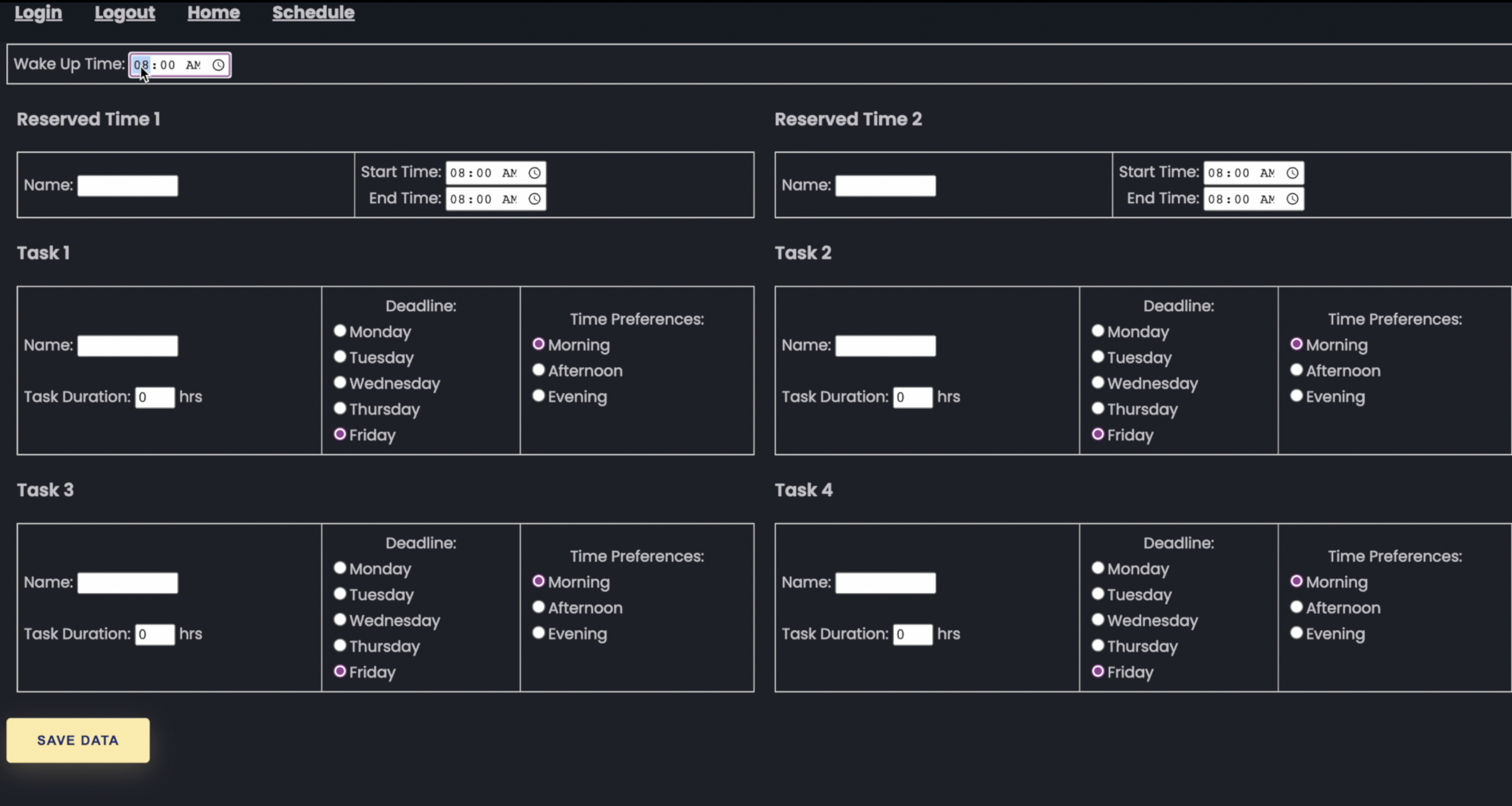Select Thursday deadline for Task 4
The width and height of the screenshot is (1512, 806).
pyautogui.click(x=1097, y=645)
